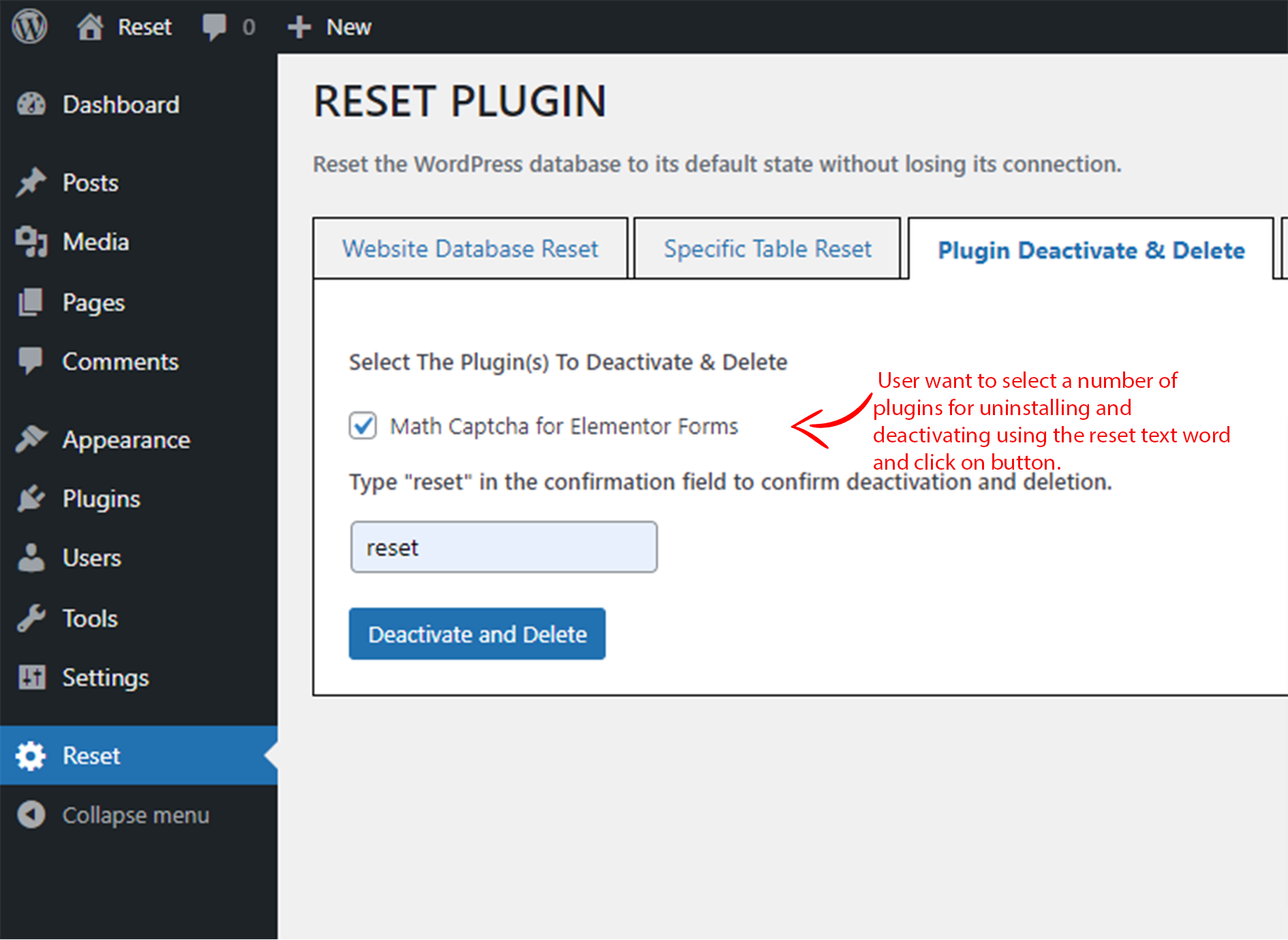
Task: Open the comments bubble icon in admin bar
Action: click(x=214, y=28)
